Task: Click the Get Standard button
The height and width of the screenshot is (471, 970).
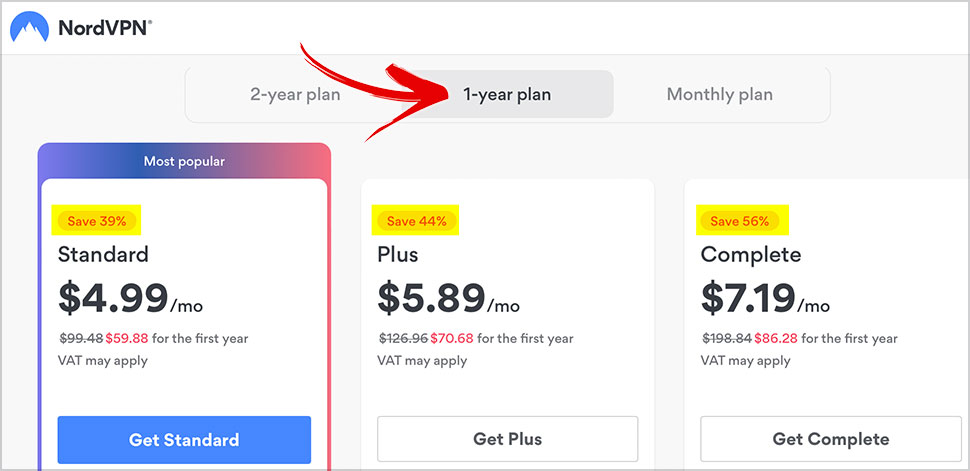Action: [184, 440]
